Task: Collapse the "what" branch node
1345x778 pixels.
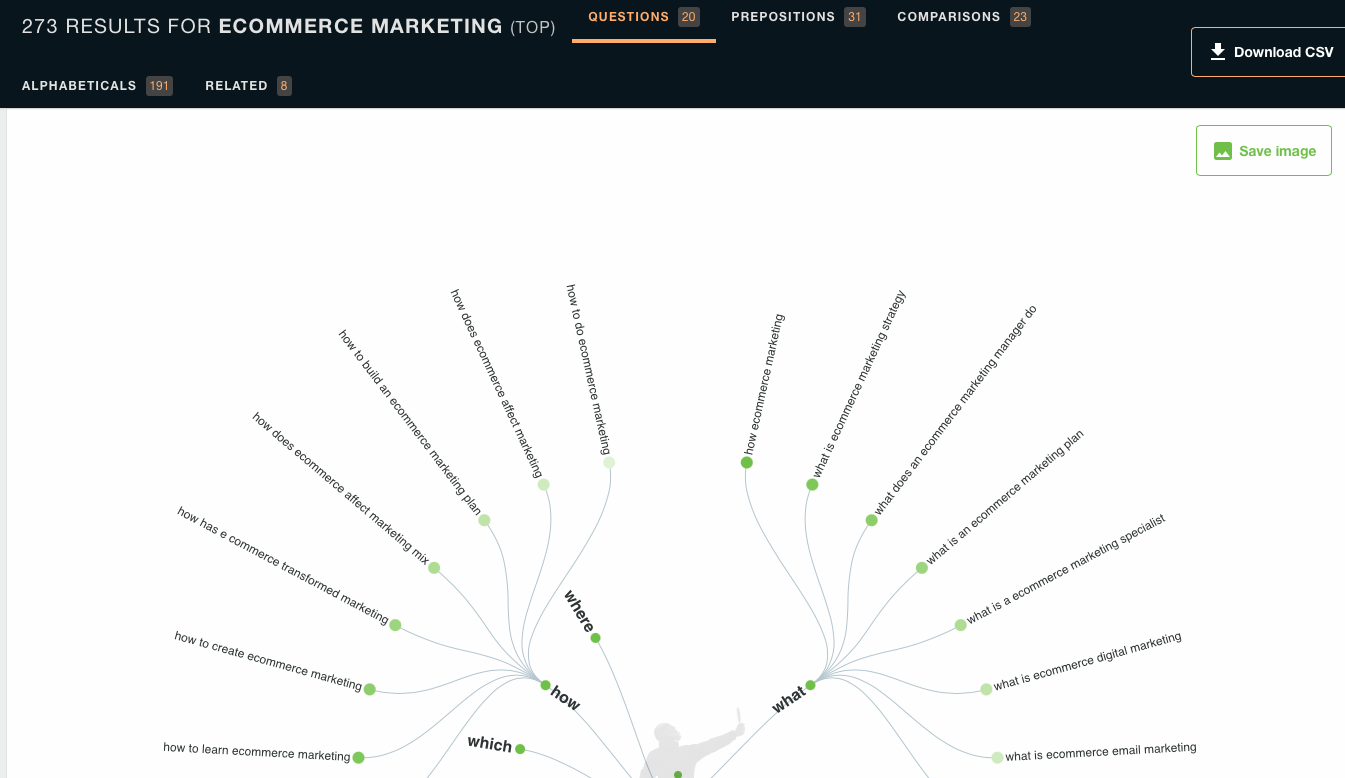Action: pos(810,685)
